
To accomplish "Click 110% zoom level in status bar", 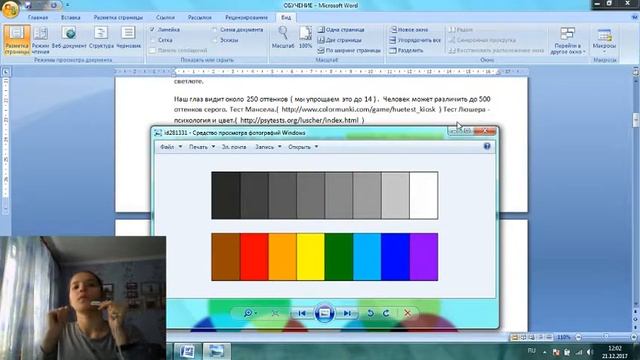I will [564, 337].
